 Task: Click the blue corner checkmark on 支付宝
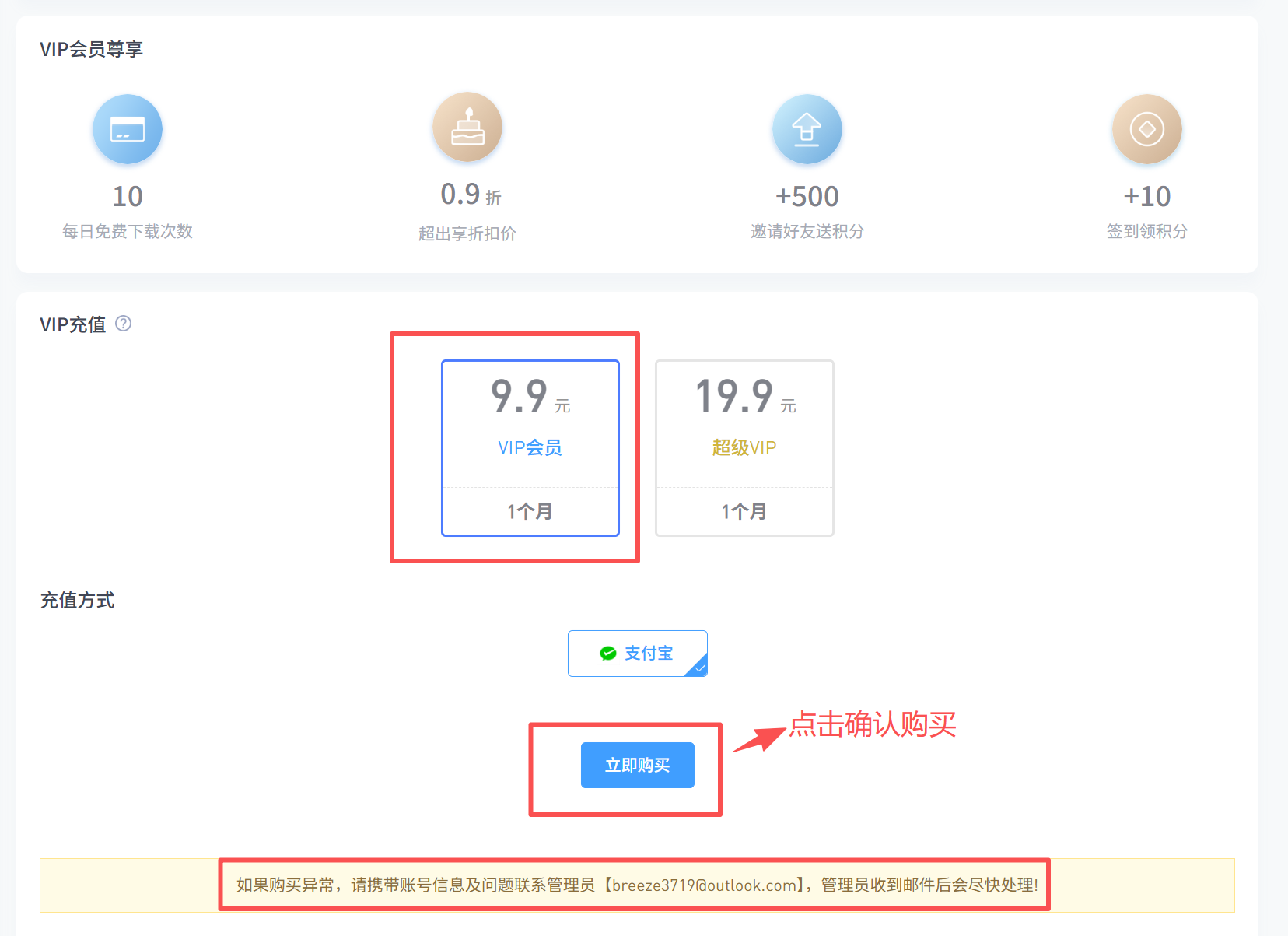[699, 668]
